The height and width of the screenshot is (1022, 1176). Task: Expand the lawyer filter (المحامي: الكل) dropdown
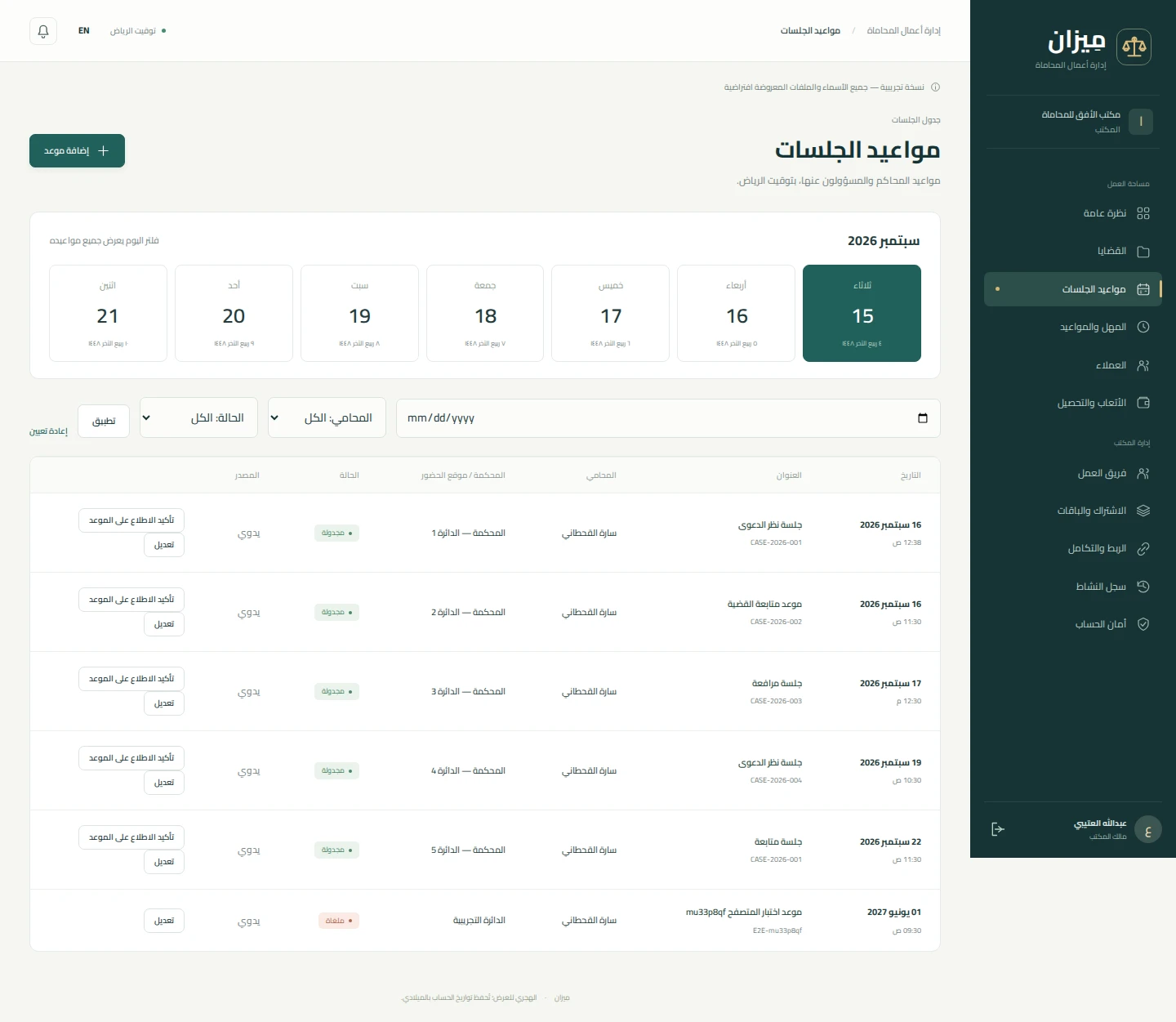click(x=327, y=418)
